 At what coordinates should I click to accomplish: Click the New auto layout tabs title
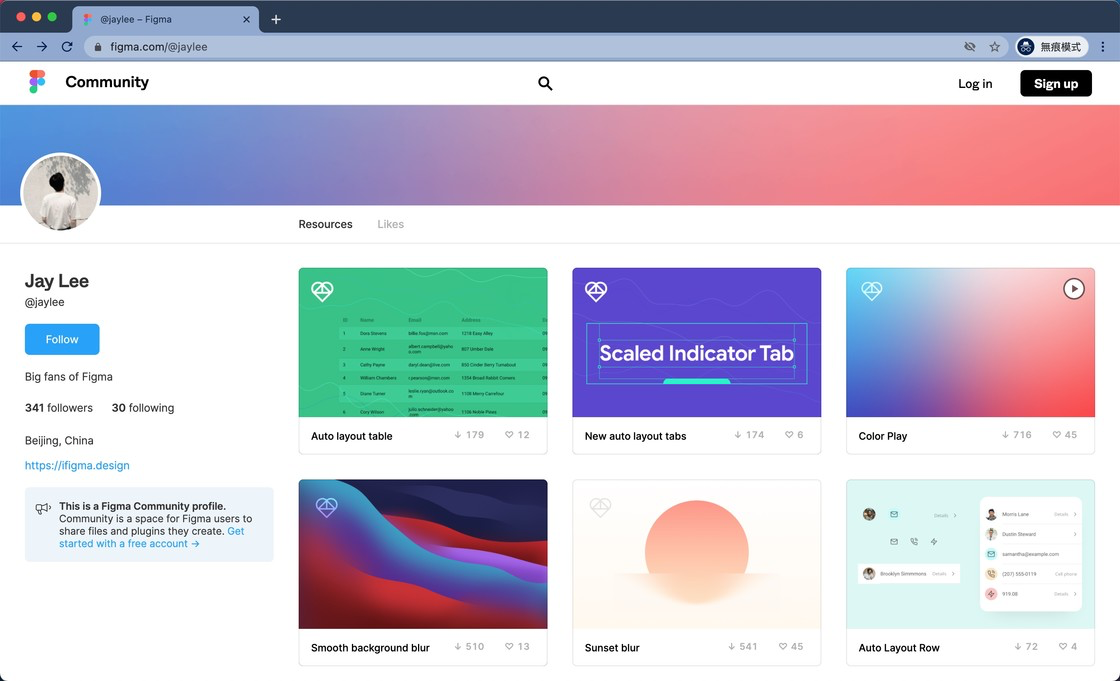click(635, 436)
